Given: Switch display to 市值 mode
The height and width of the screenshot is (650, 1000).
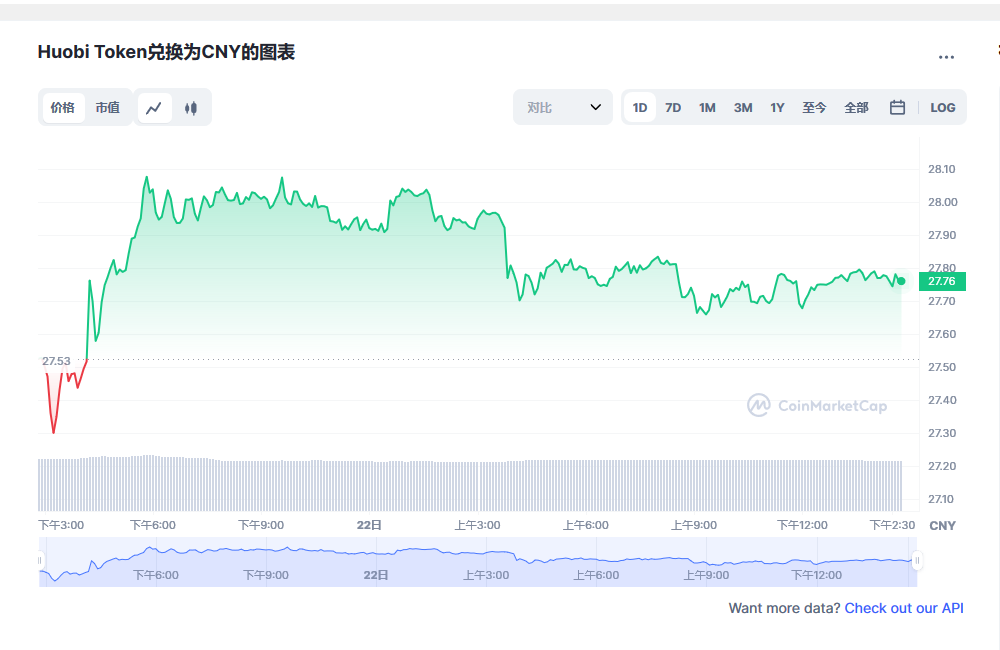Looking at the screenshot, I should click(x=108, y=107).
